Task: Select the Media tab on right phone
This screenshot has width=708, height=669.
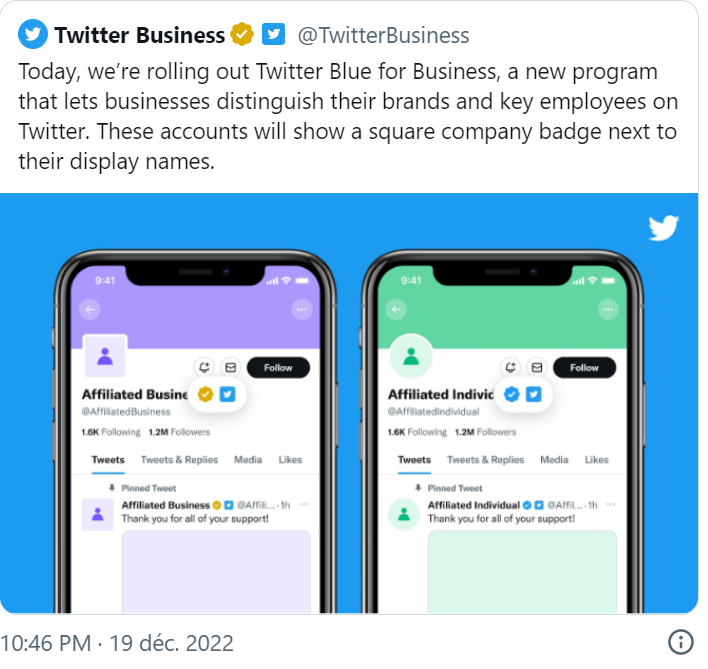Action: coord(554,460)
